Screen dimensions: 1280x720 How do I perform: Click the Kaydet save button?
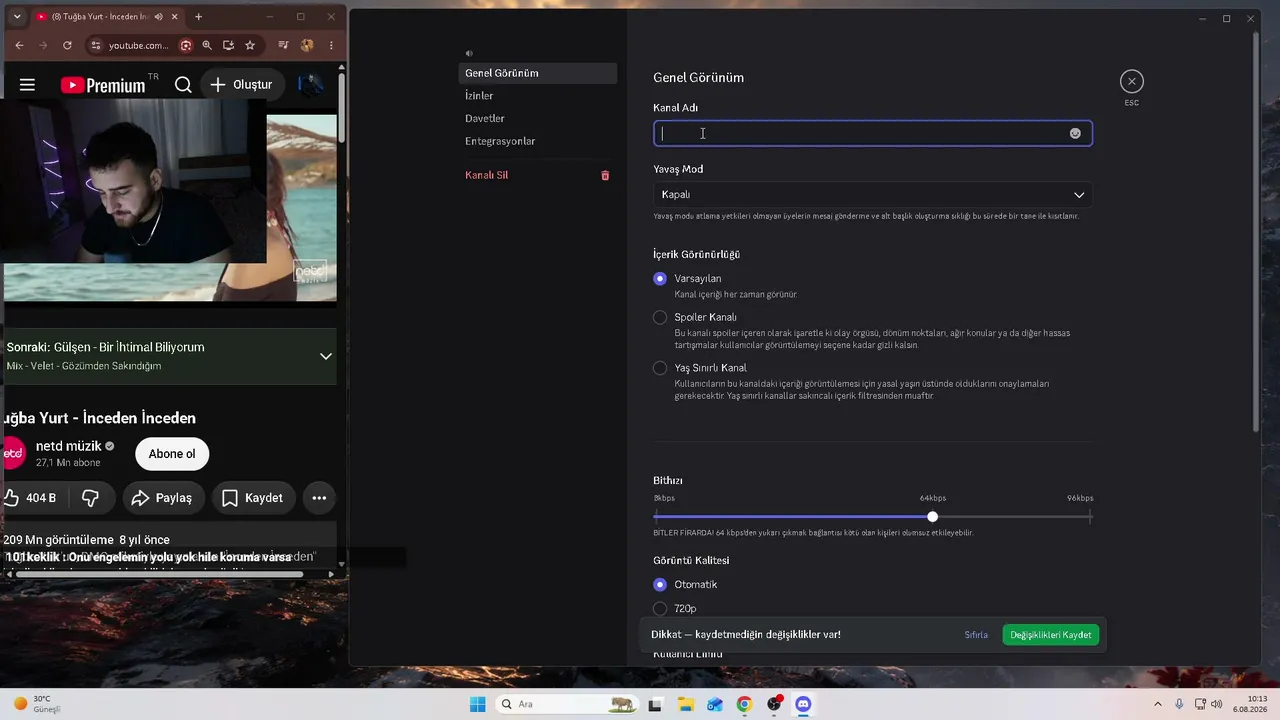click(252, 498)
